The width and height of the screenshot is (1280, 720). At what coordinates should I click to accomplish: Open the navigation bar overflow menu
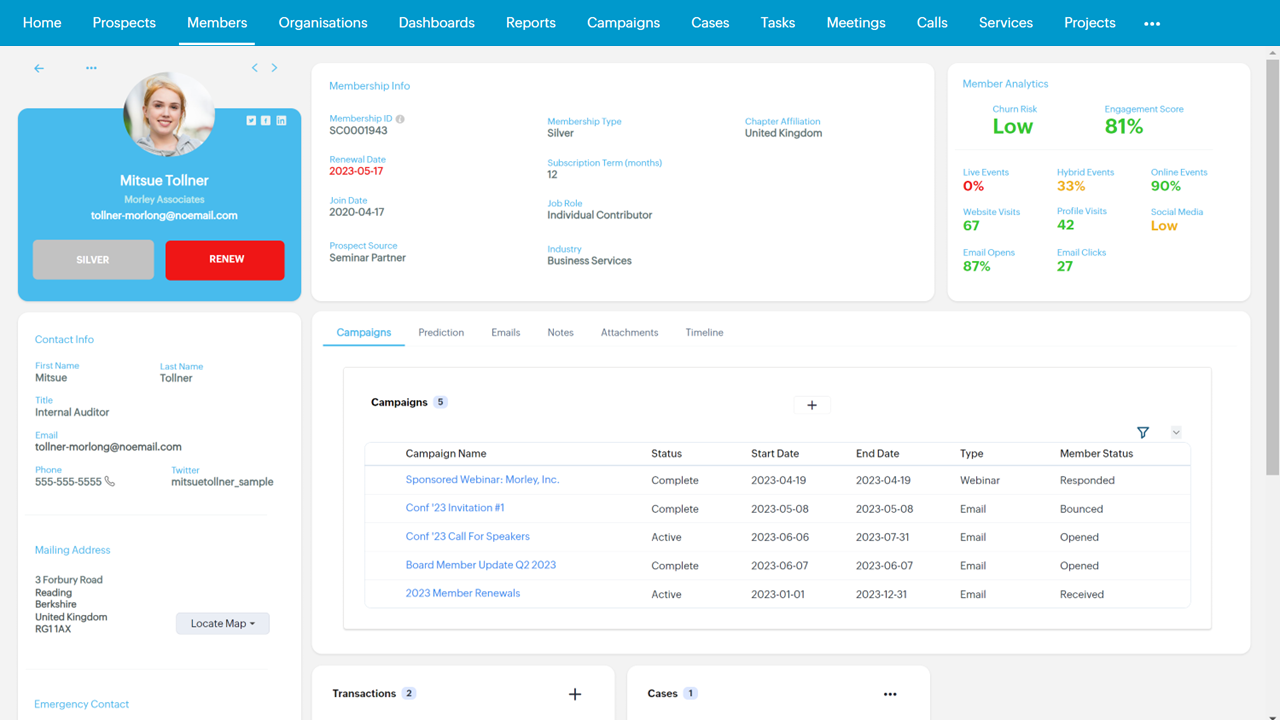coord(1152,23)
